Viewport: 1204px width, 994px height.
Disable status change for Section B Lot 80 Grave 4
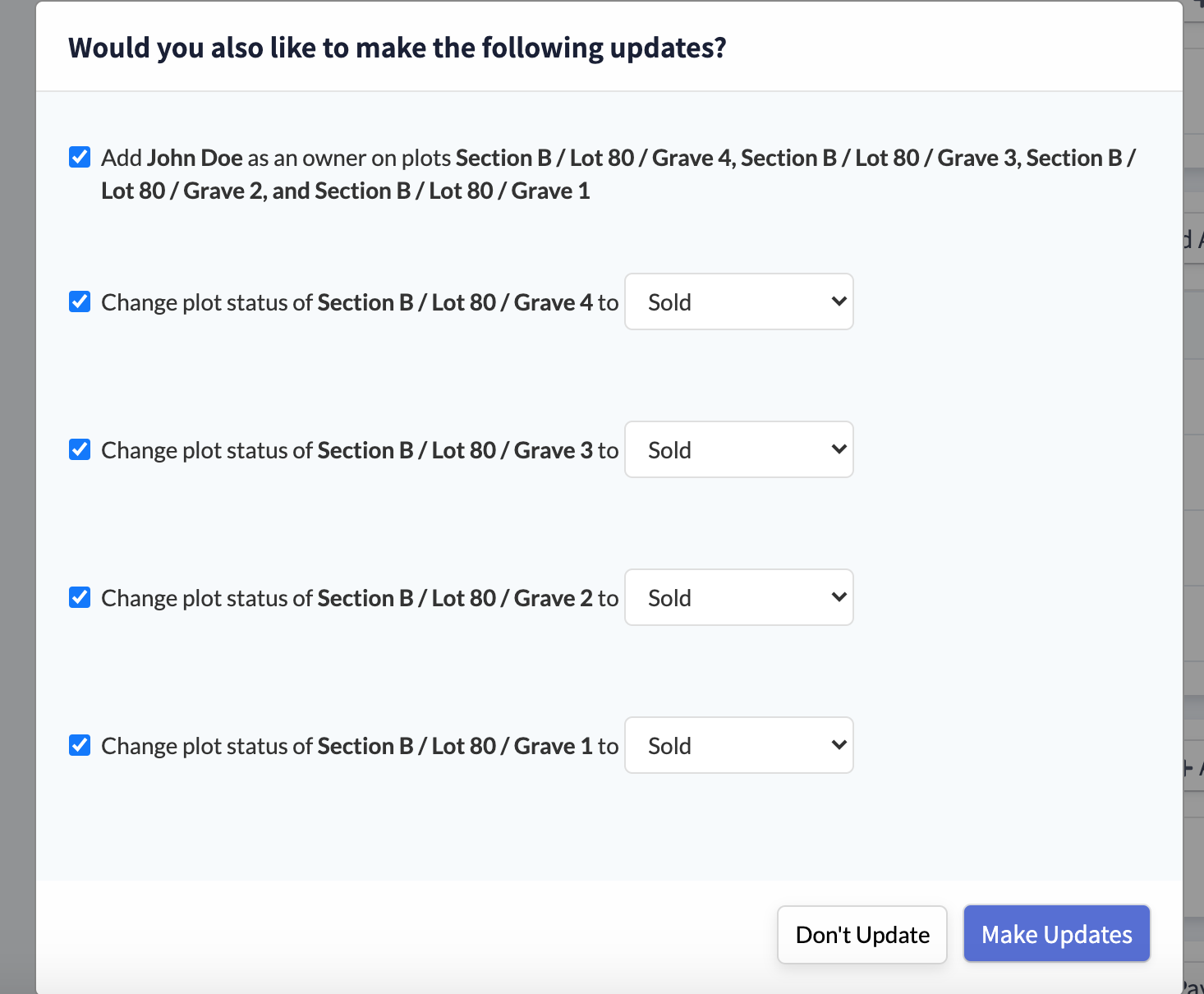coord(79,301)
